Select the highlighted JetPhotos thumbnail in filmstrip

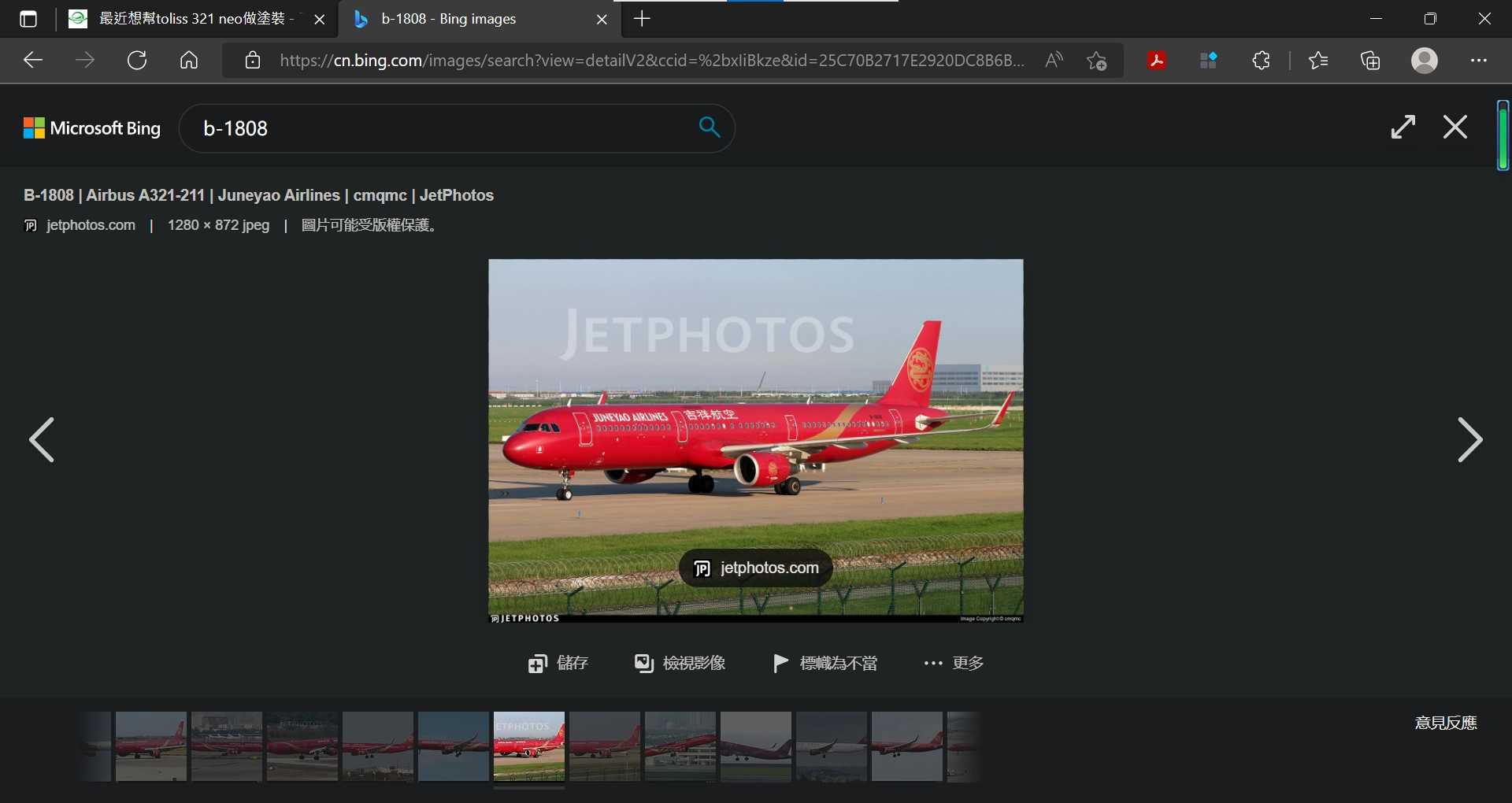tap(529, 746)
